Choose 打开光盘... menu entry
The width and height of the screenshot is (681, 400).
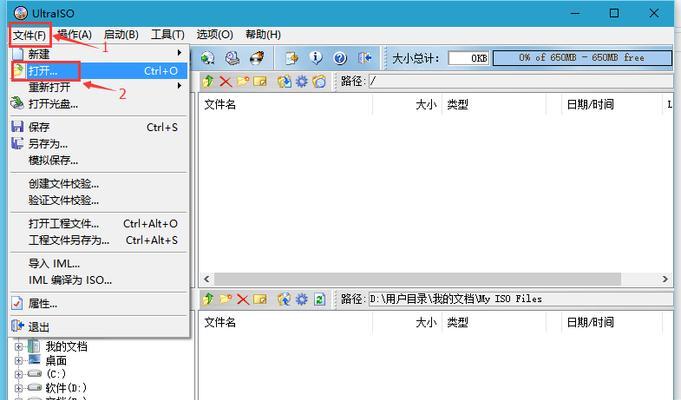point(99,104)
